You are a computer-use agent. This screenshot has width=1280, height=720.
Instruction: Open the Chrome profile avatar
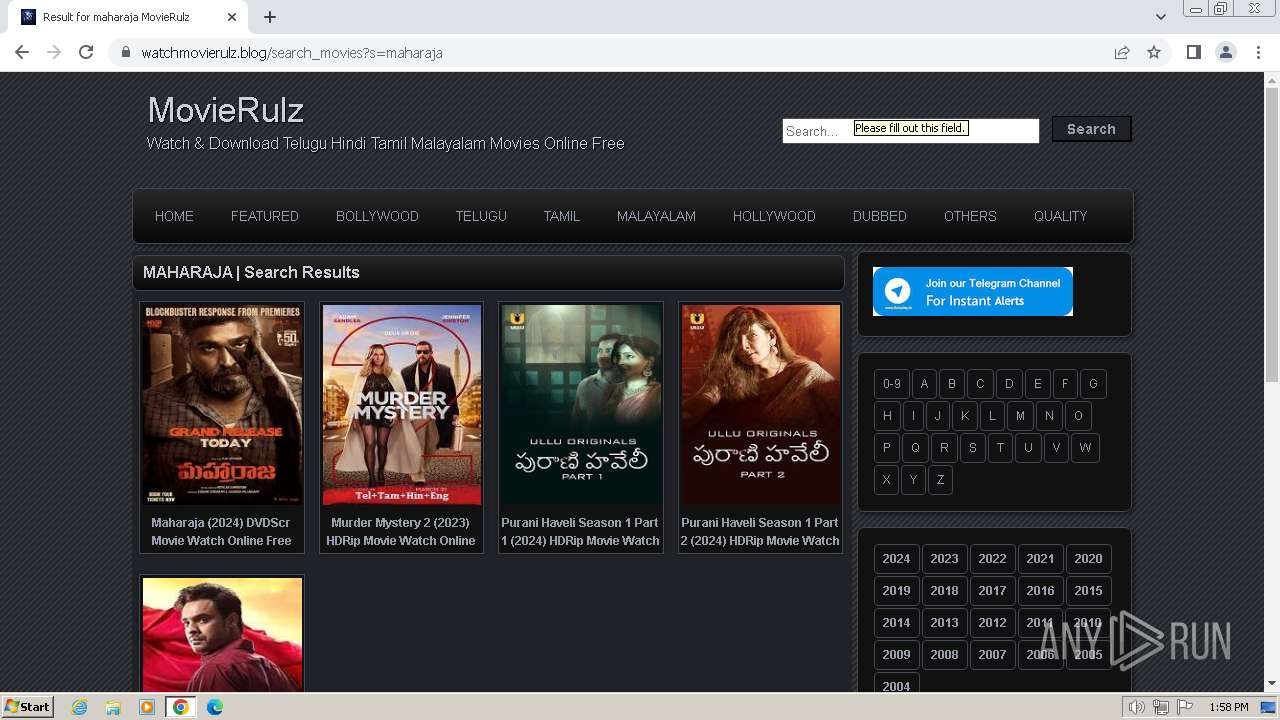[1225, 52]
